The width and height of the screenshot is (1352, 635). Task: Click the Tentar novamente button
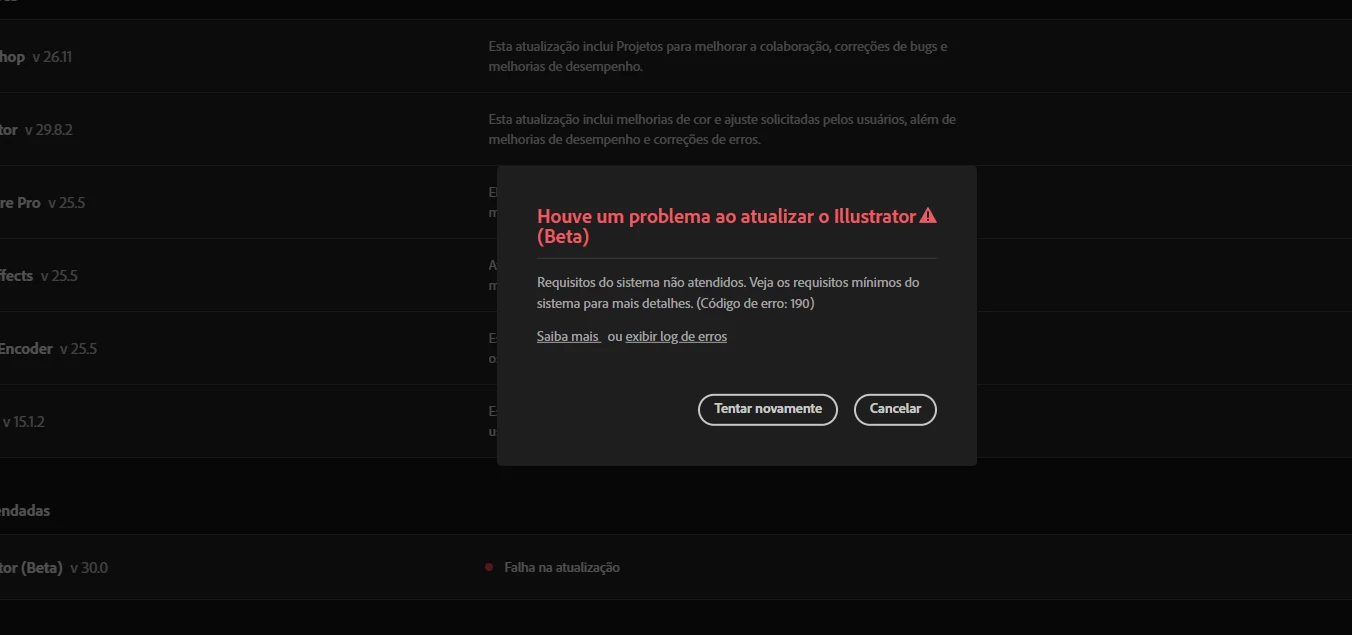[x=767, y=409]
